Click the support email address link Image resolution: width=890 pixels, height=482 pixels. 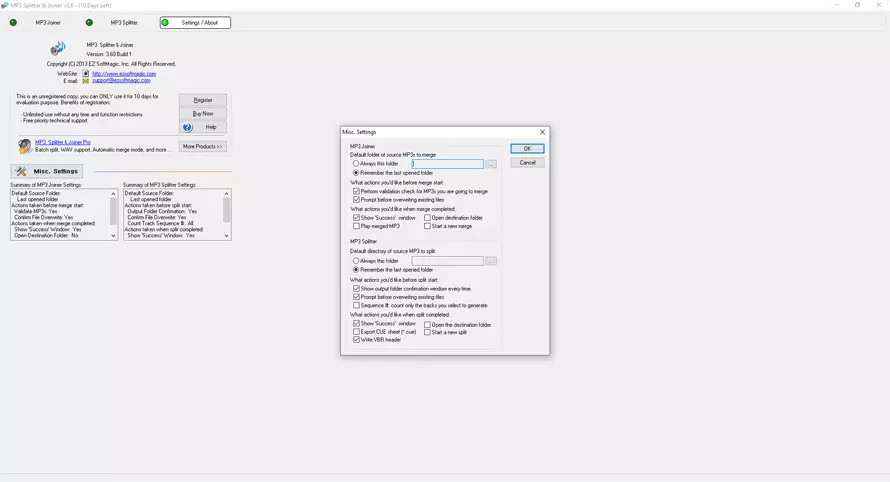coord(121,81)
